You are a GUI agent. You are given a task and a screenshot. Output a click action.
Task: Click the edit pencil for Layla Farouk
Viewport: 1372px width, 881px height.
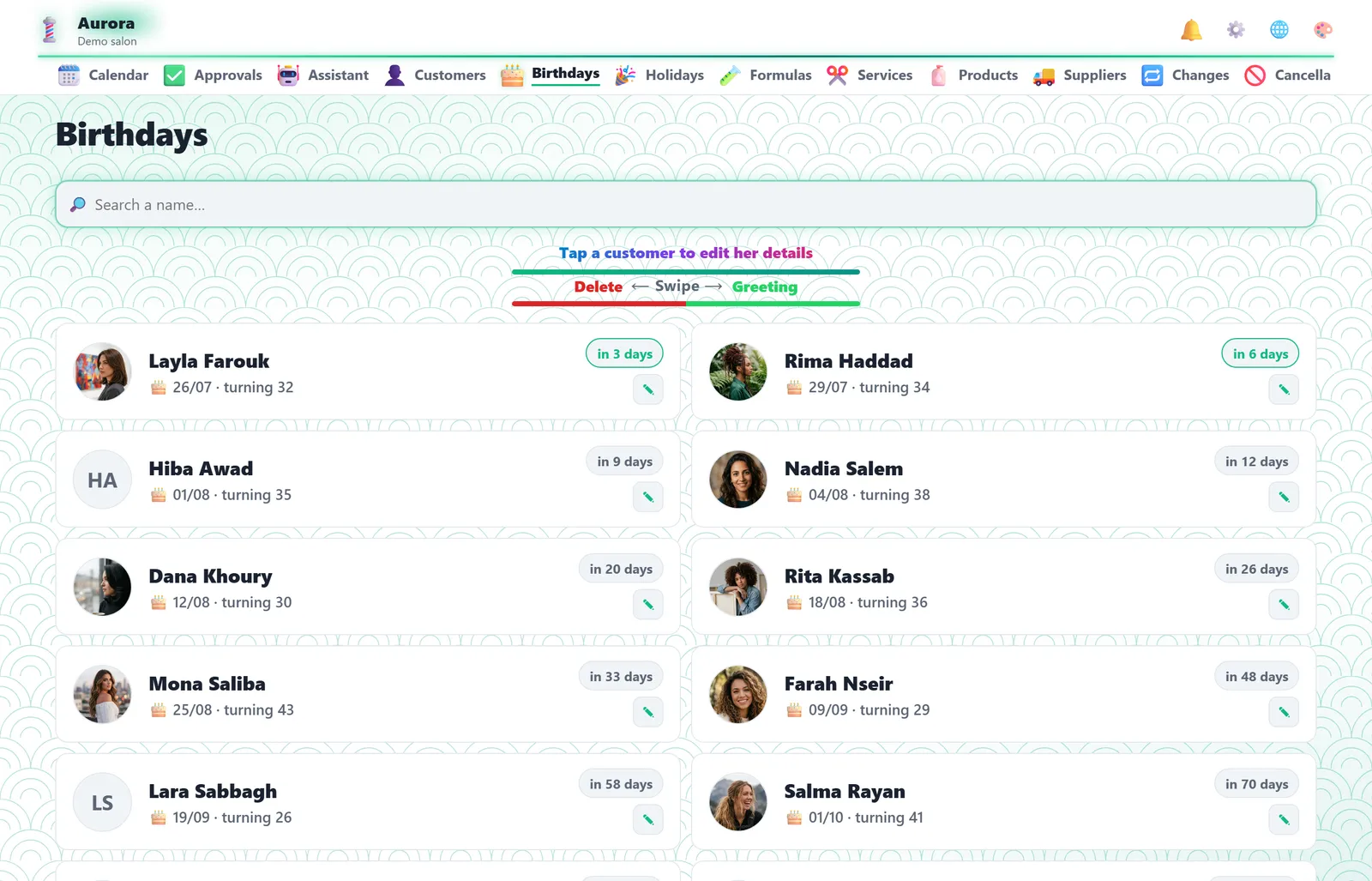click(648, 389)
